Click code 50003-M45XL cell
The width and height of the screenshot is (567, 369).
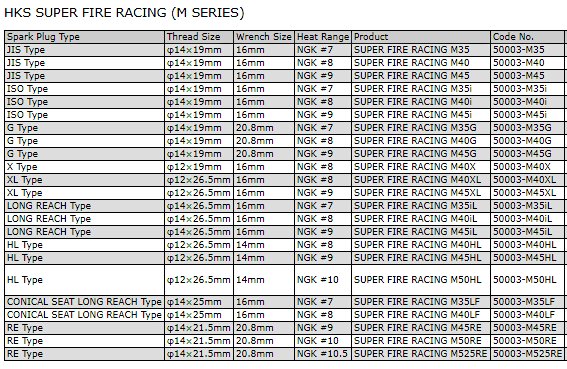click(527, 193)
